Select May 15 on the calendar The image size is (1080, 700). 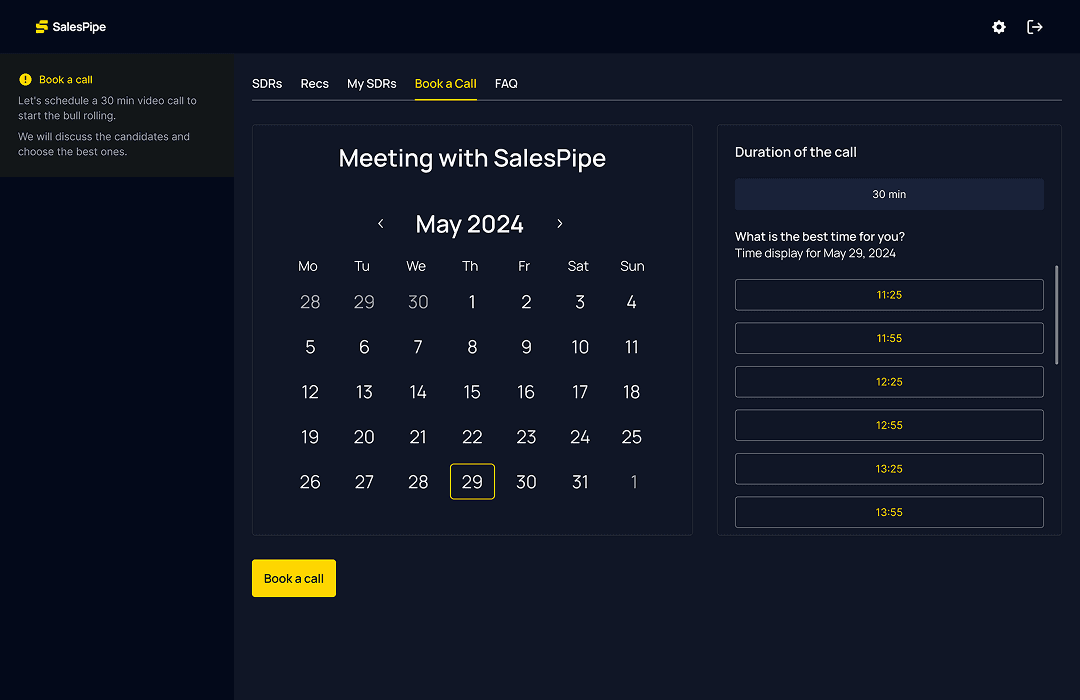point(472,392)
